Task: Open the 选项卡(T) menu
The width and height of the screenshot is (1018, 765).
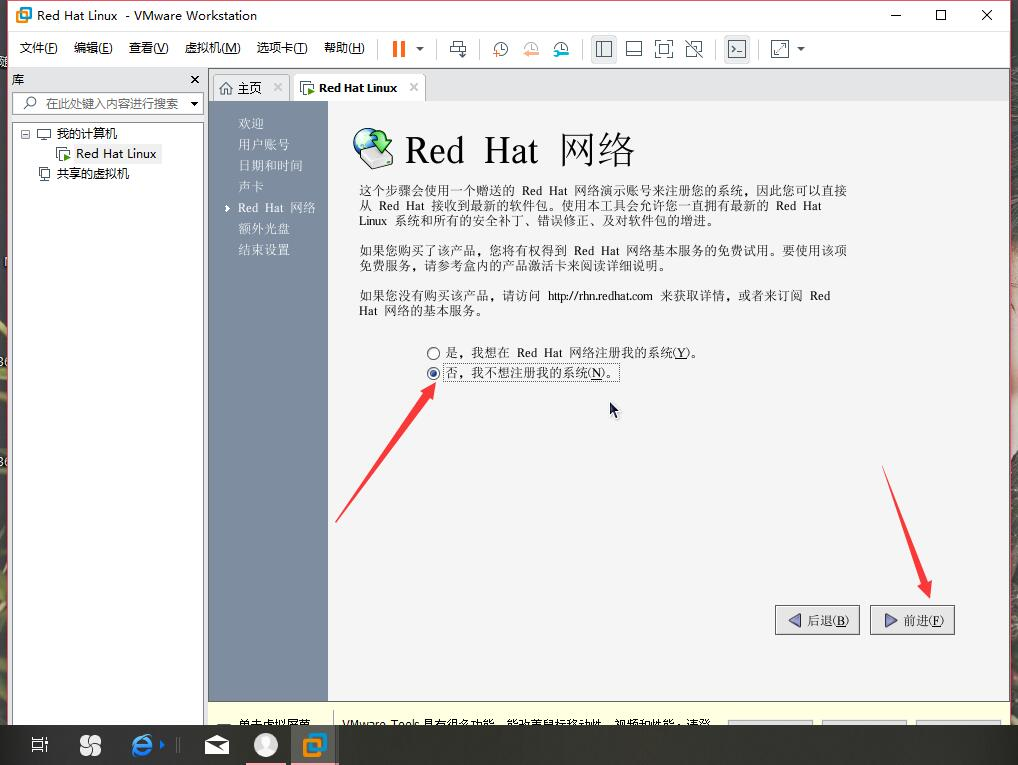Action: [x=282, y=48]
